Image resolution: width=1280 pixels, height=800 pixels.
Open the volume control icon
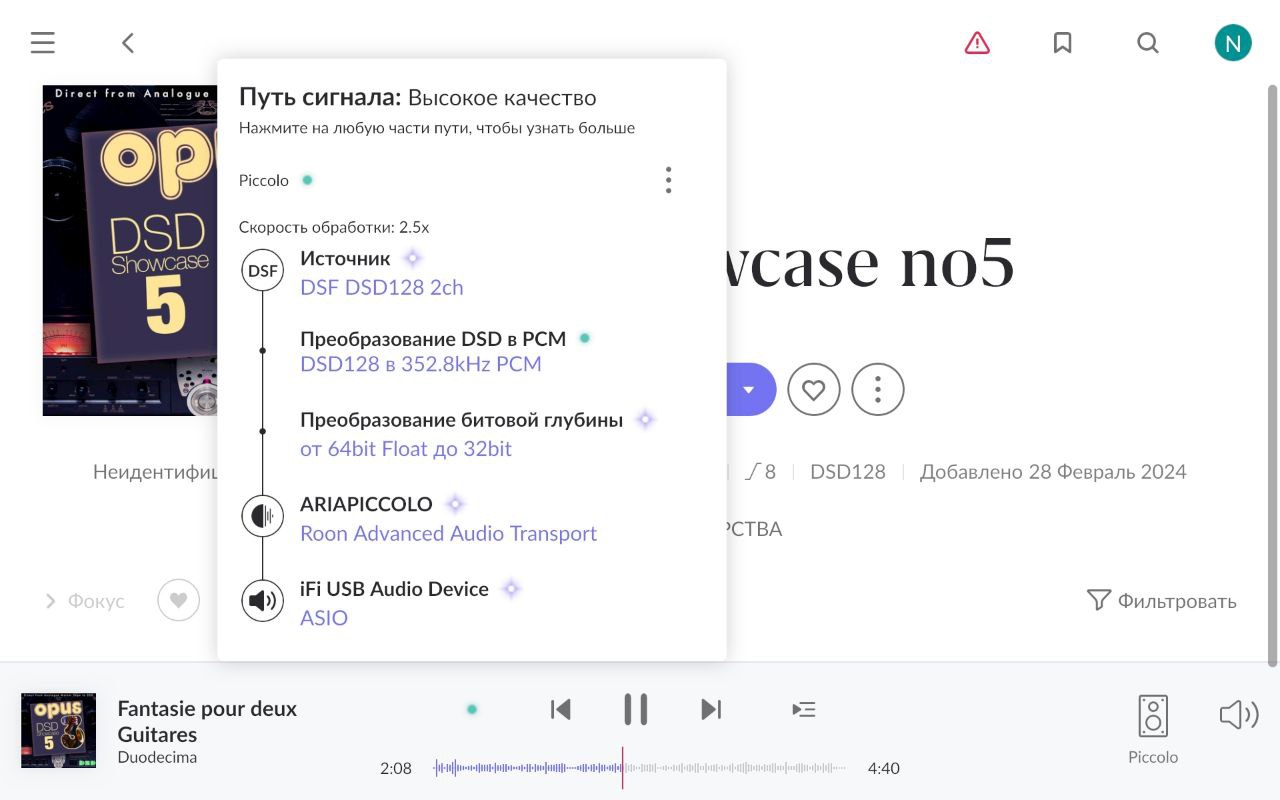(1238, 714)
